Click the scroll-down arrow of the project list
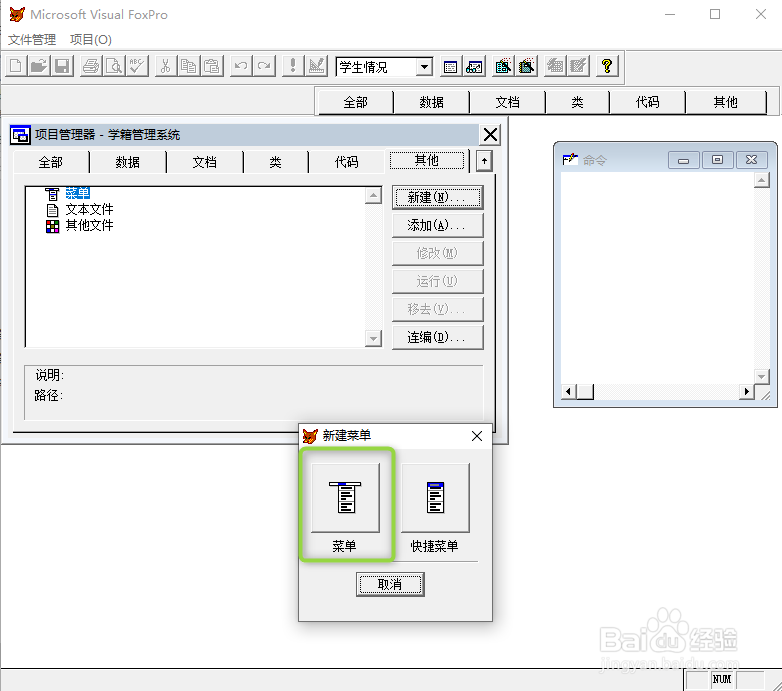782x691 pixels. [x=373, y=339]
